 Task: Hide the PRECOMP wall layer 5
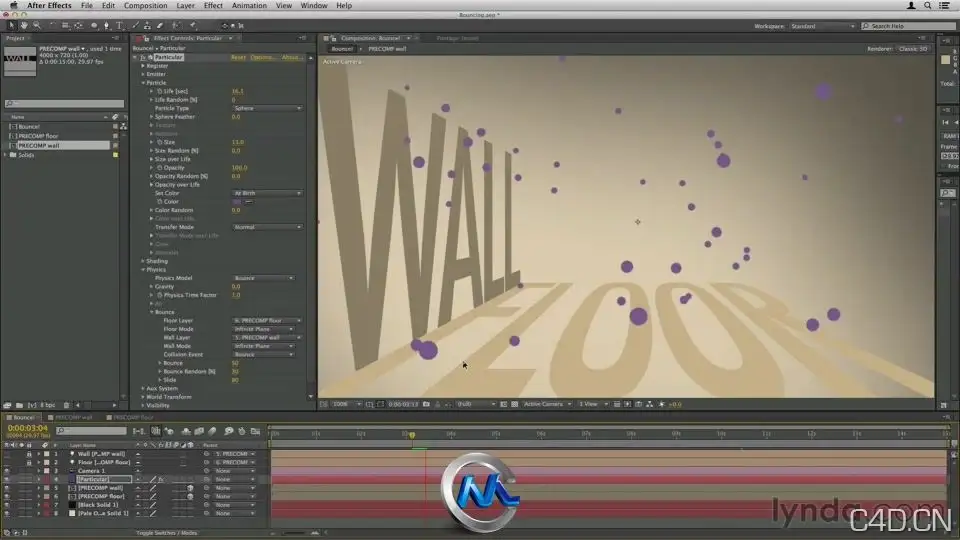click(x=7, y=488)
